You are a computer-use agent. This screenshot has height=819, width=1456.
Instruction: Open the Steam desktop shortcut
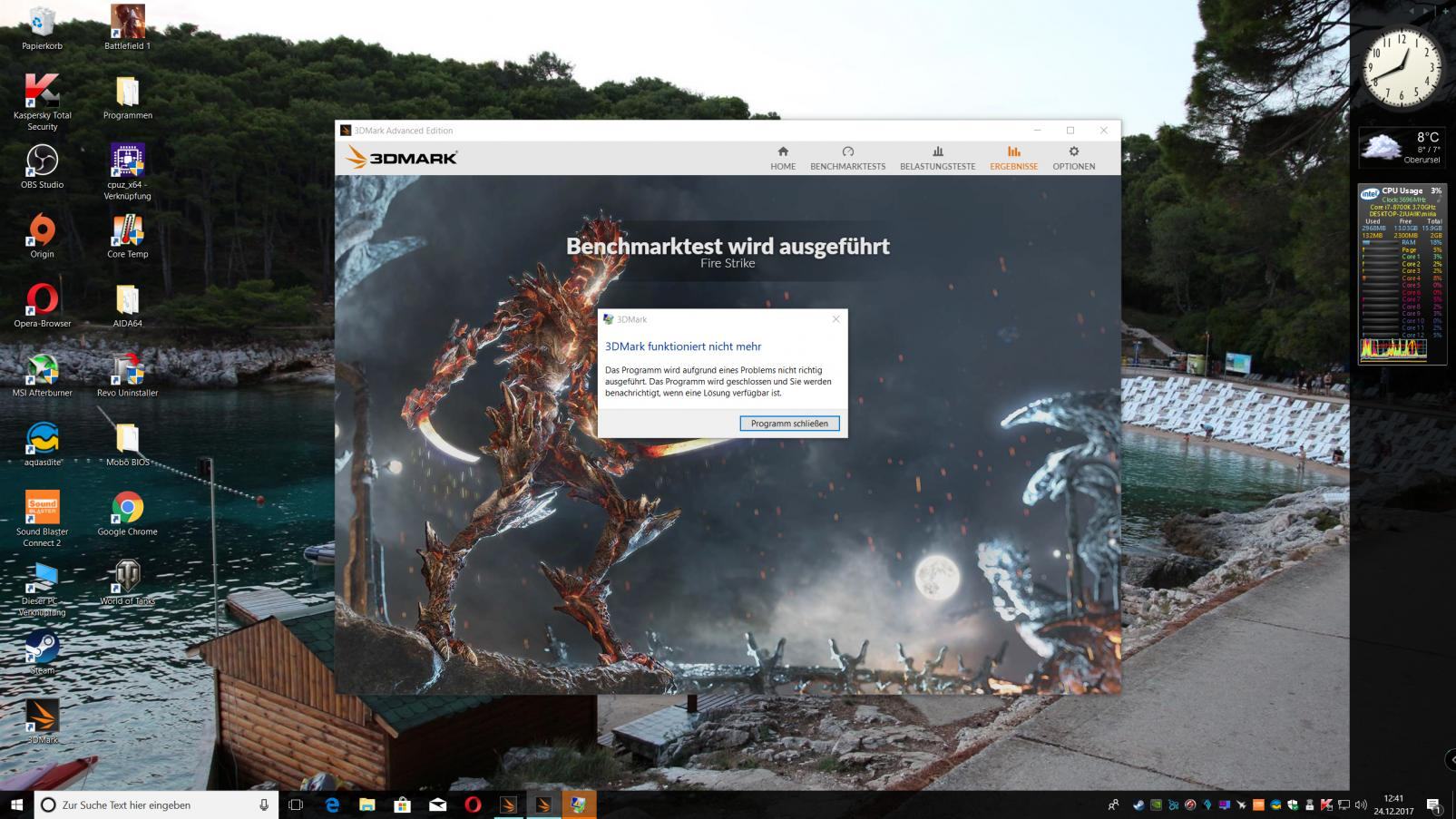coord(42,653)
